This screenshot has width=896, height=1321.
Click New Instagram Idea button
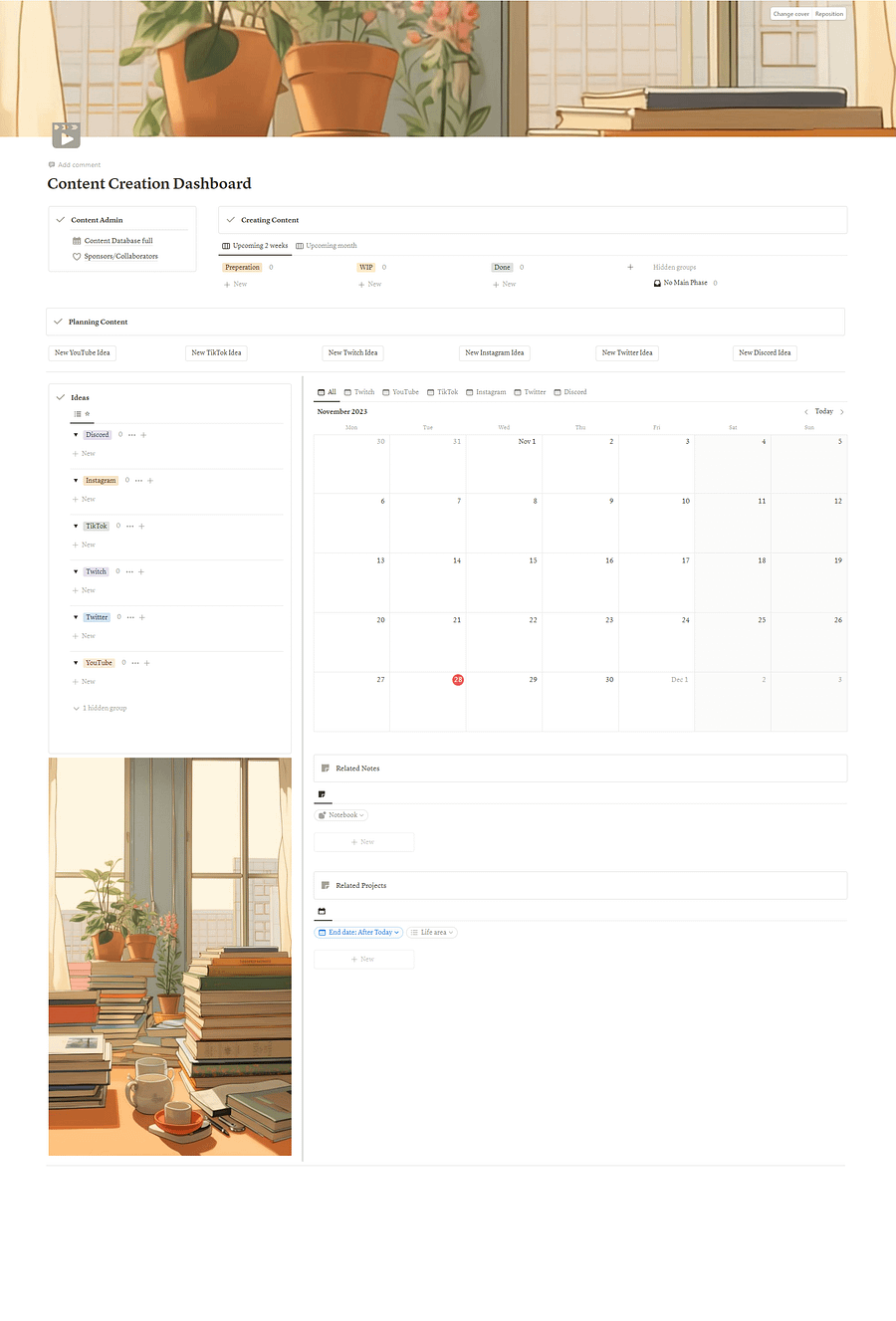pyautogui.click(x=495, y=352)
